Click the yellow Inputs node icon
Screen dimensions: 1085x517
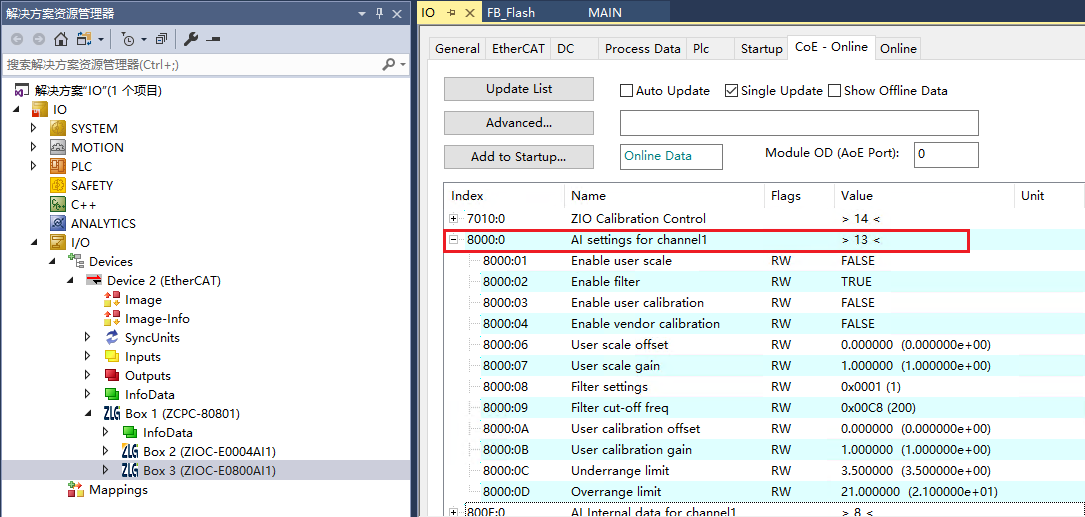point(111,356)
